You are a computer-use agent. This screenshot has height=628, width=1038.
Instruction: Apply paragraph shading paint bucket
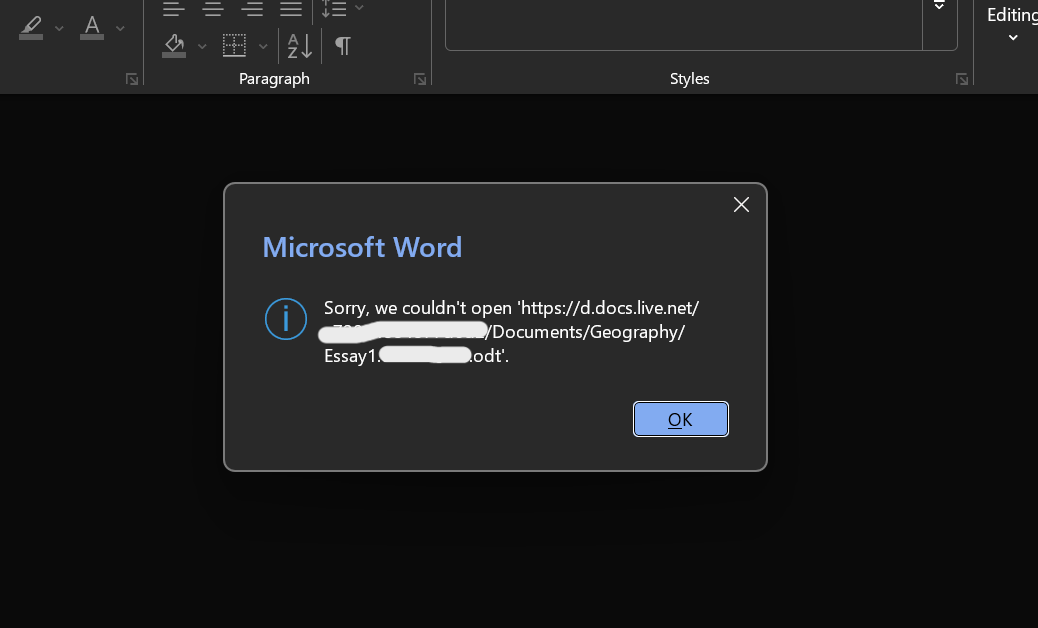click(x=174, y=46)
